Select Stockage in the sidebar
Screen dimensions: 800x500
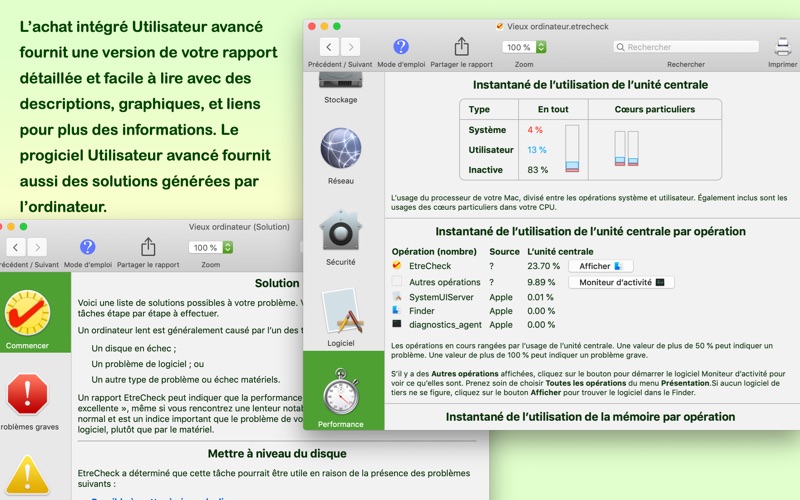pos(341,88)
